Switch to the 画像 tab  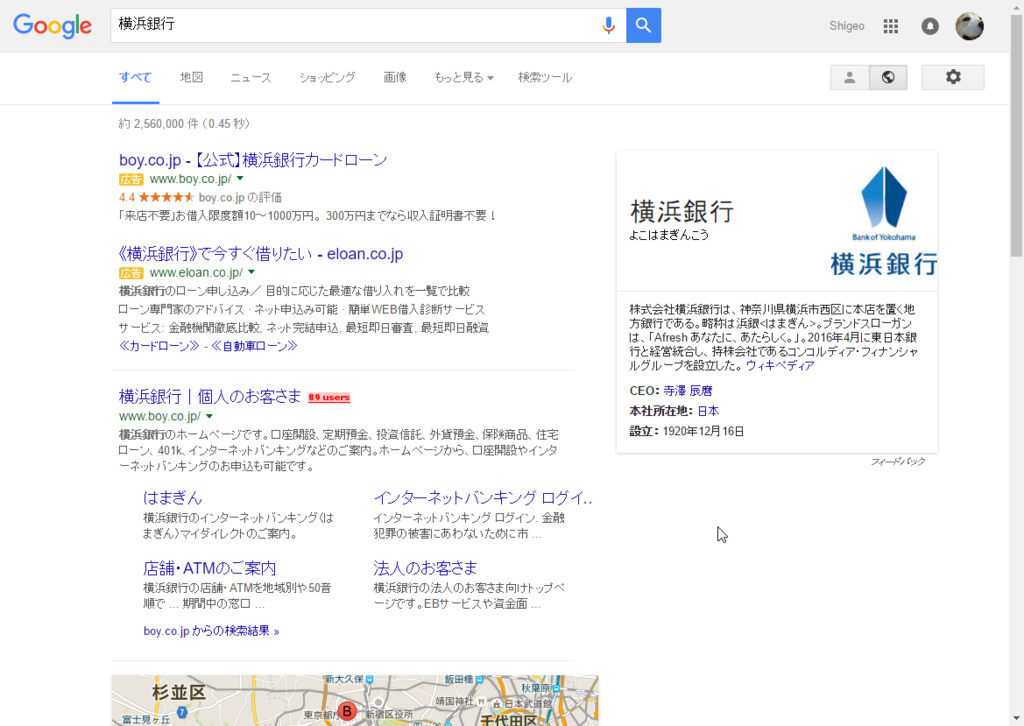click(x=395, y=77)
